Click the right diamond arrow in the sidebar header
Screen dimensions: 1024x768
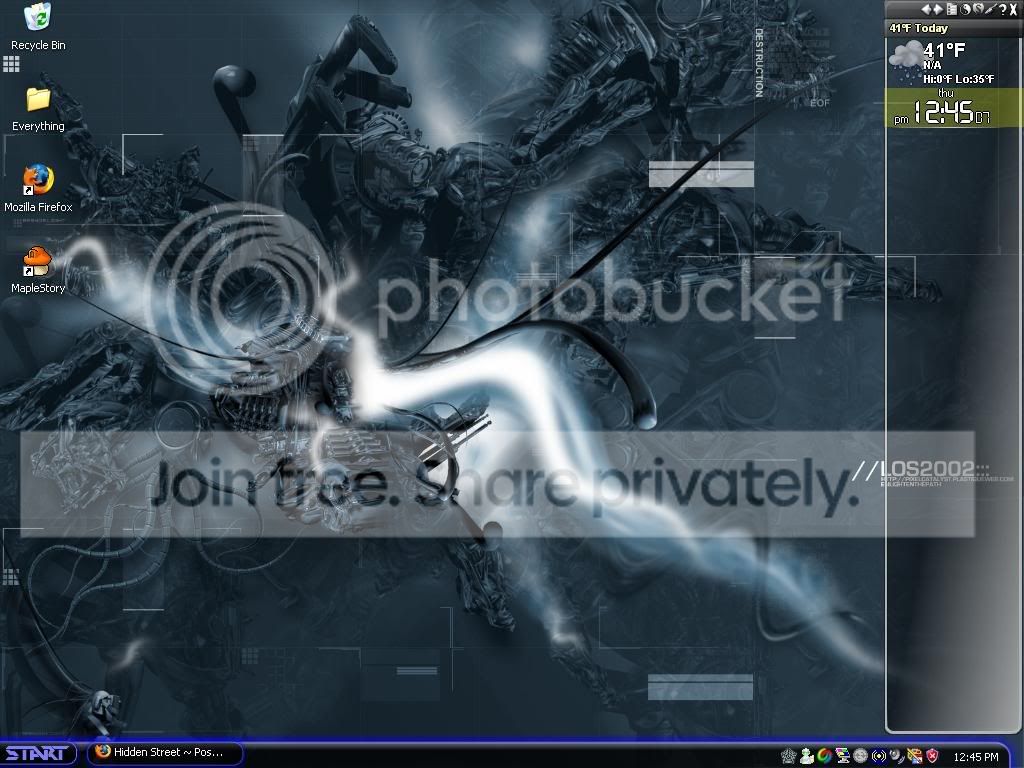(x=938, y=9)
